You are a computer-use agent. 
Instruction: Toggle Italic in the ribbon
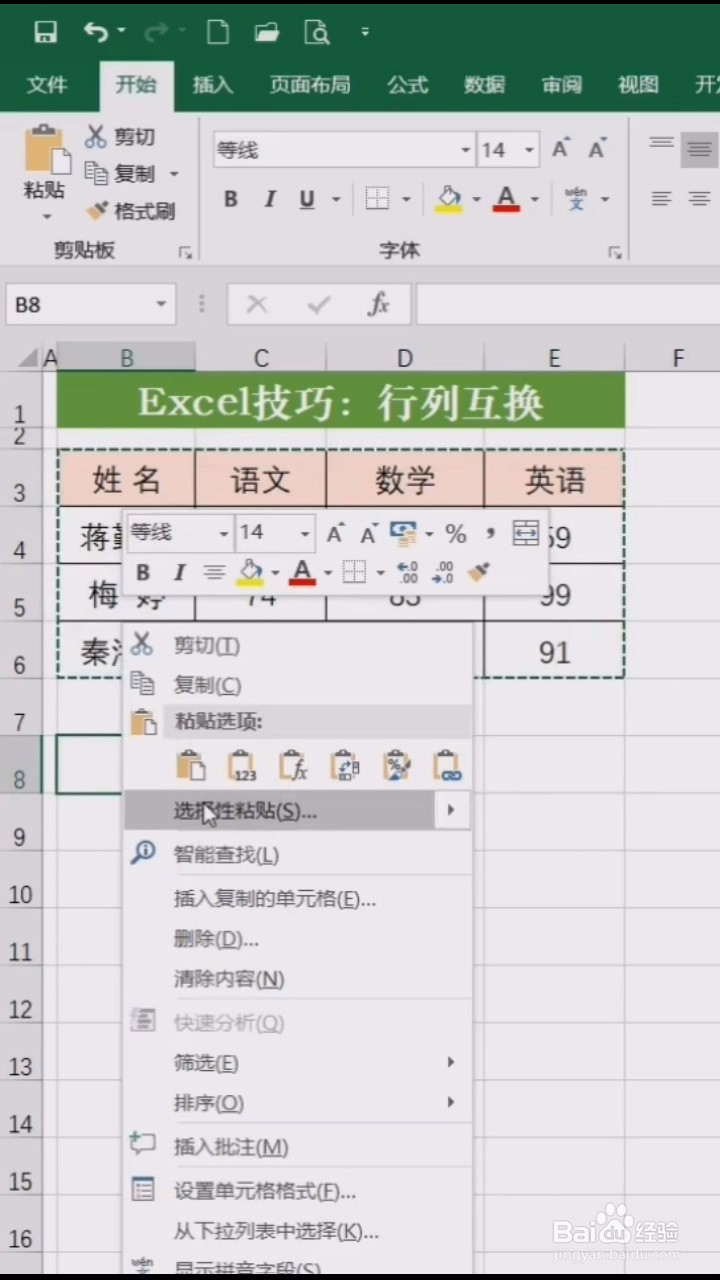(269, 200)
